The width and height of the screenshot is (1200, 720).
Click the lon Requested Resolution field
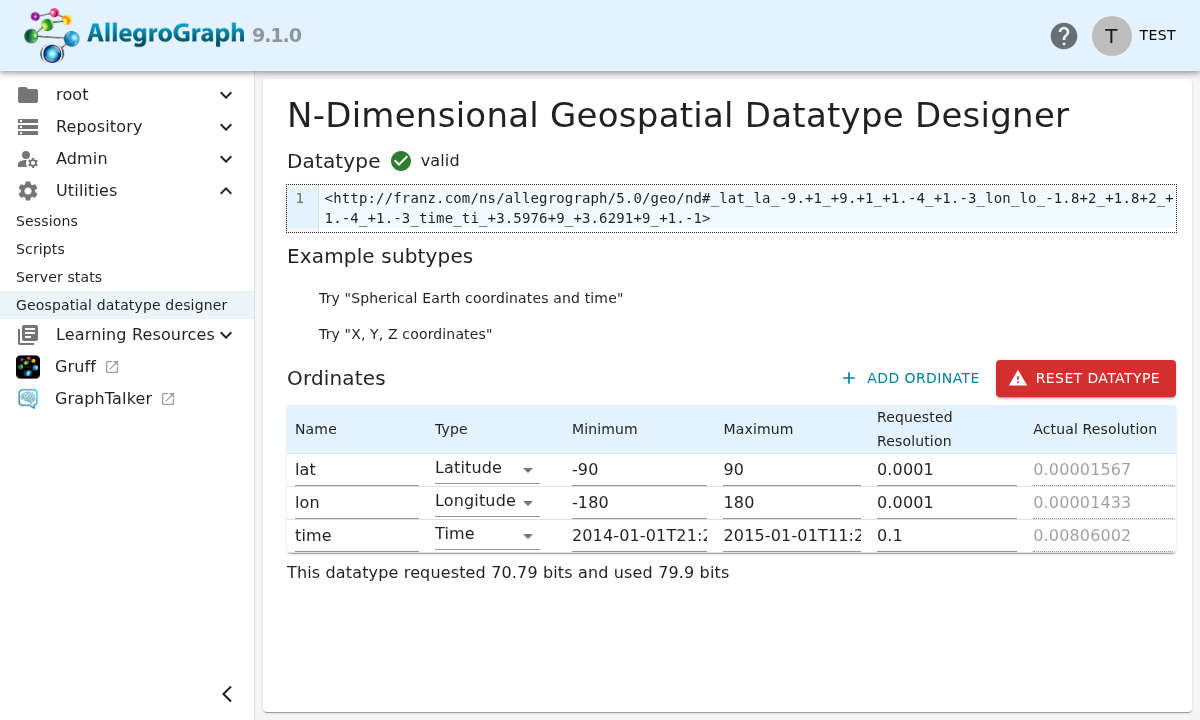click(947, 503)
